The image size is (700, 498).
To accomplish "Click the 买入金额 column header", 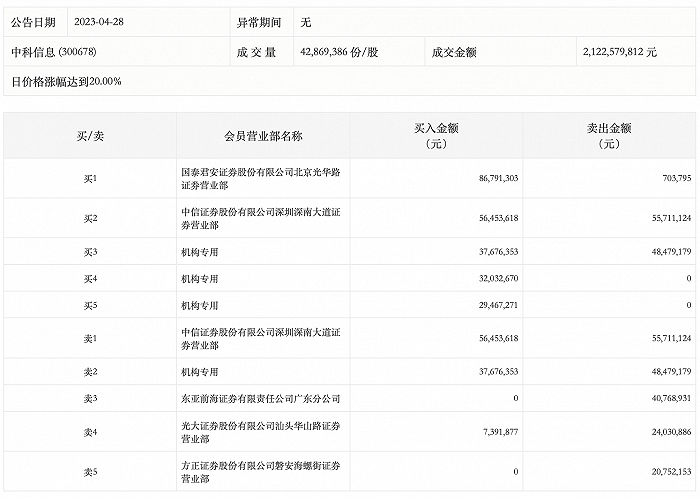I will (x=435, y=136).
